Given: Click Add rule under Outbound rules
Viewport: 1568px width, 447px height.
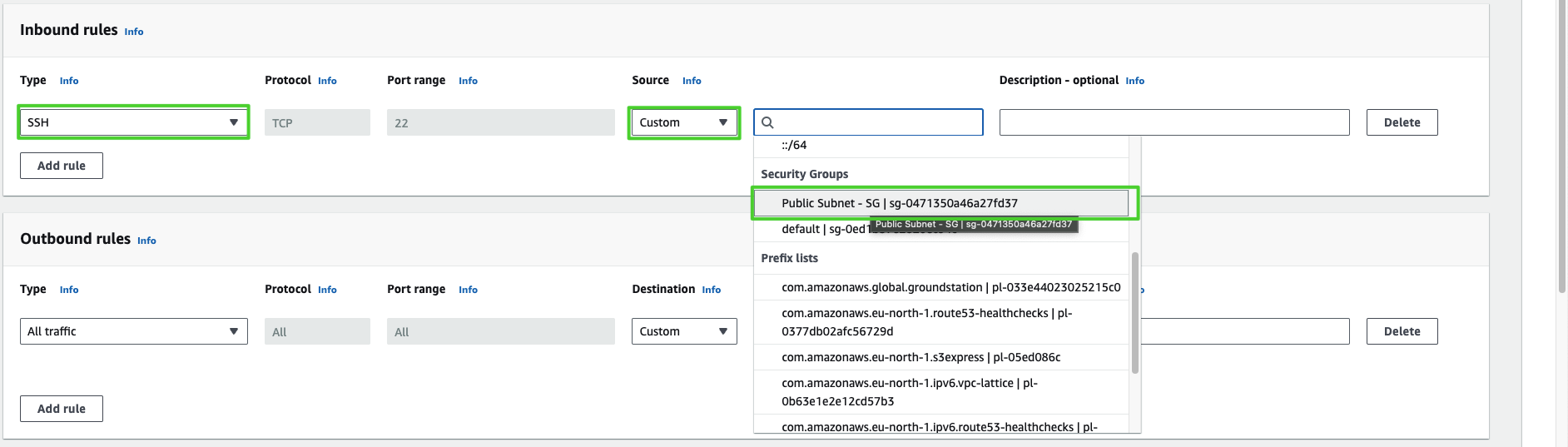Looking at the screenshot, I should [x=62, y=409].
